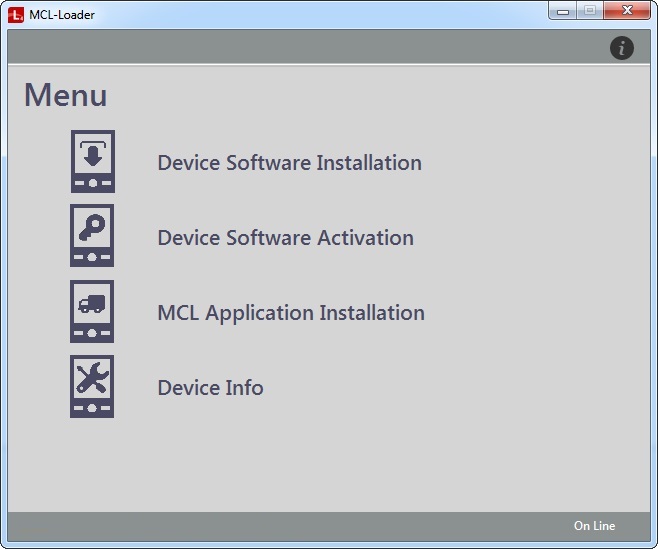Select Device Software Activation text
This screenshot has width=658, height=549.
click(x=285, y=238)
